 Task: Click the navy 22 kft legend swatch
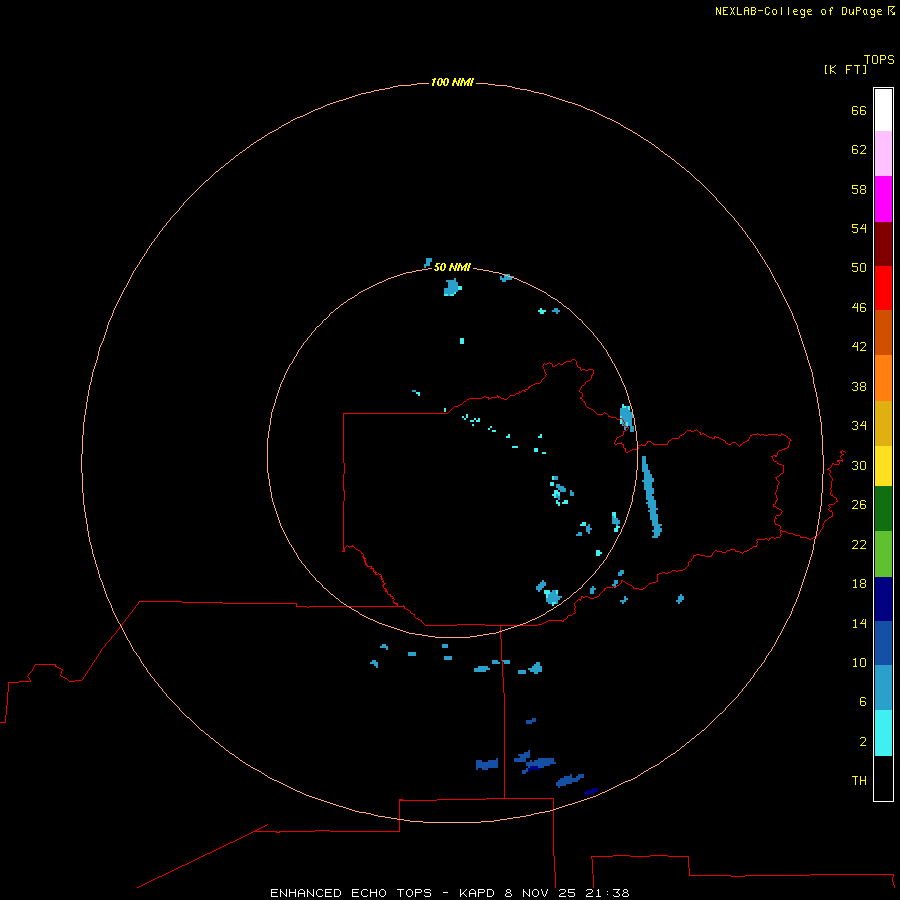[x=883, y=599]
